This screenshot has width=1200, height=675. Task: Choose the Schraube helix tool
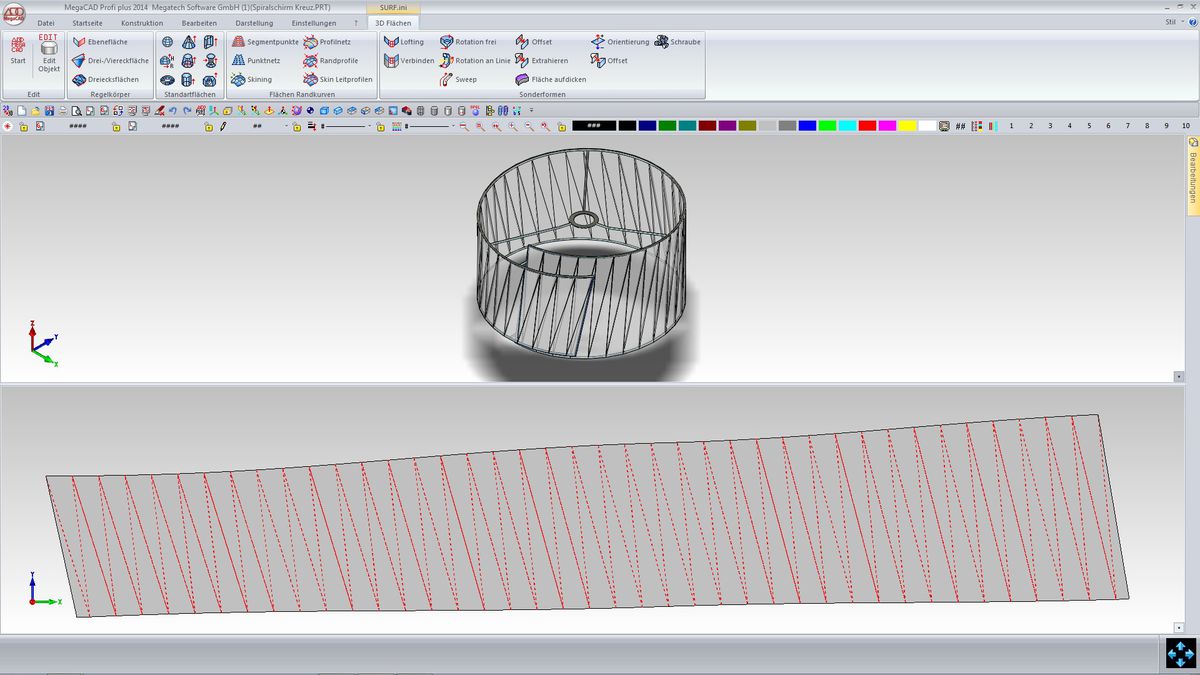(x=678, y=42)
